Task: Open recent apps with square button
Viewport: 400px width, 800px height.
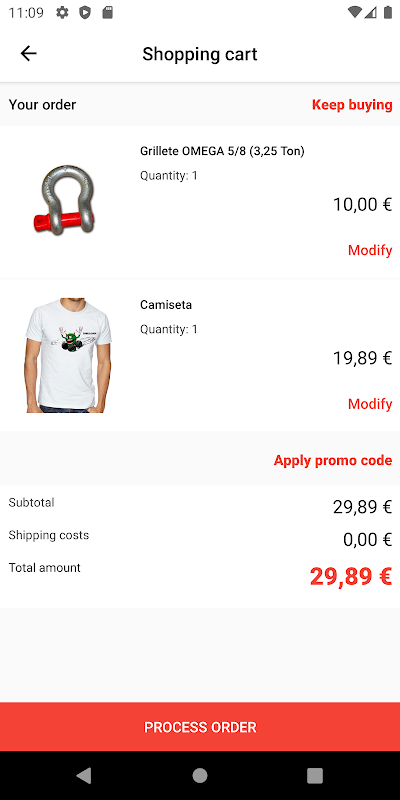Action: click(315, 776)
